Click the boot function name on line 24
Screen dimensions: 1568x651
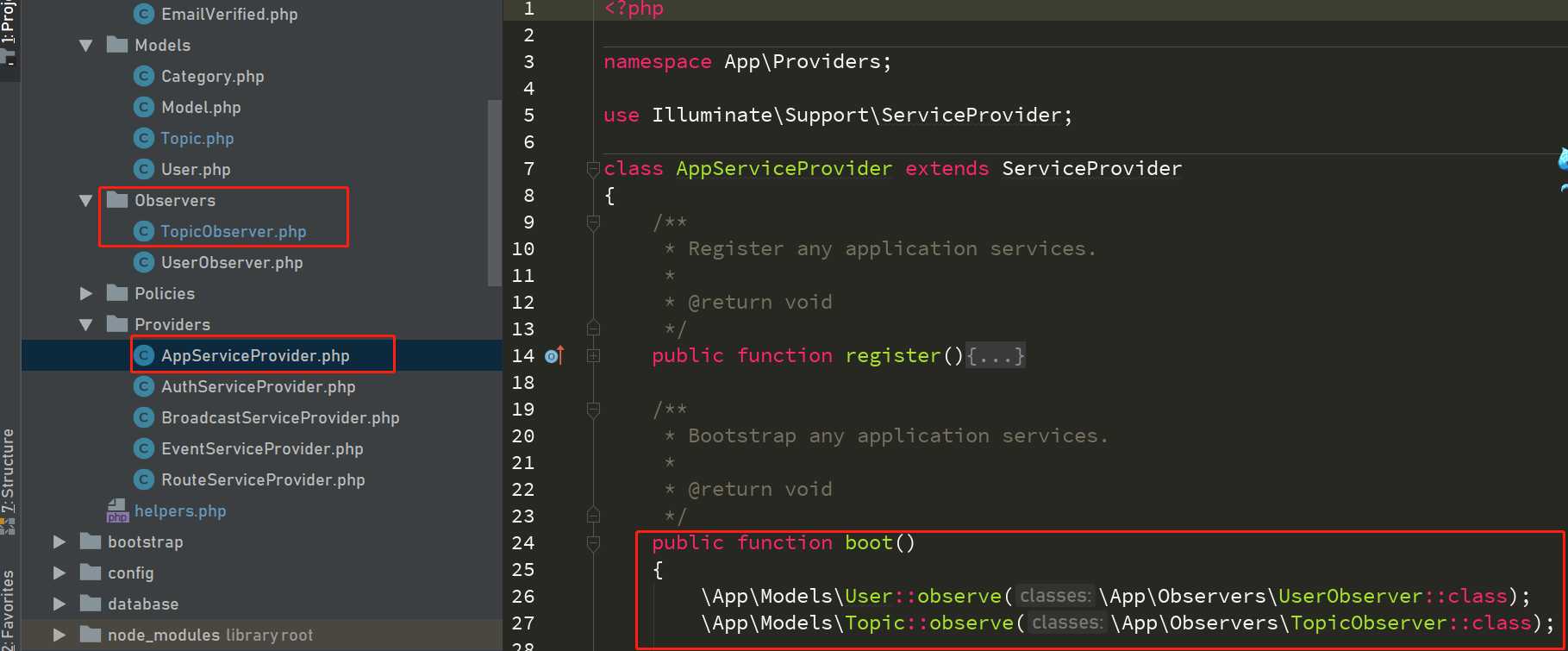[868, 542]
